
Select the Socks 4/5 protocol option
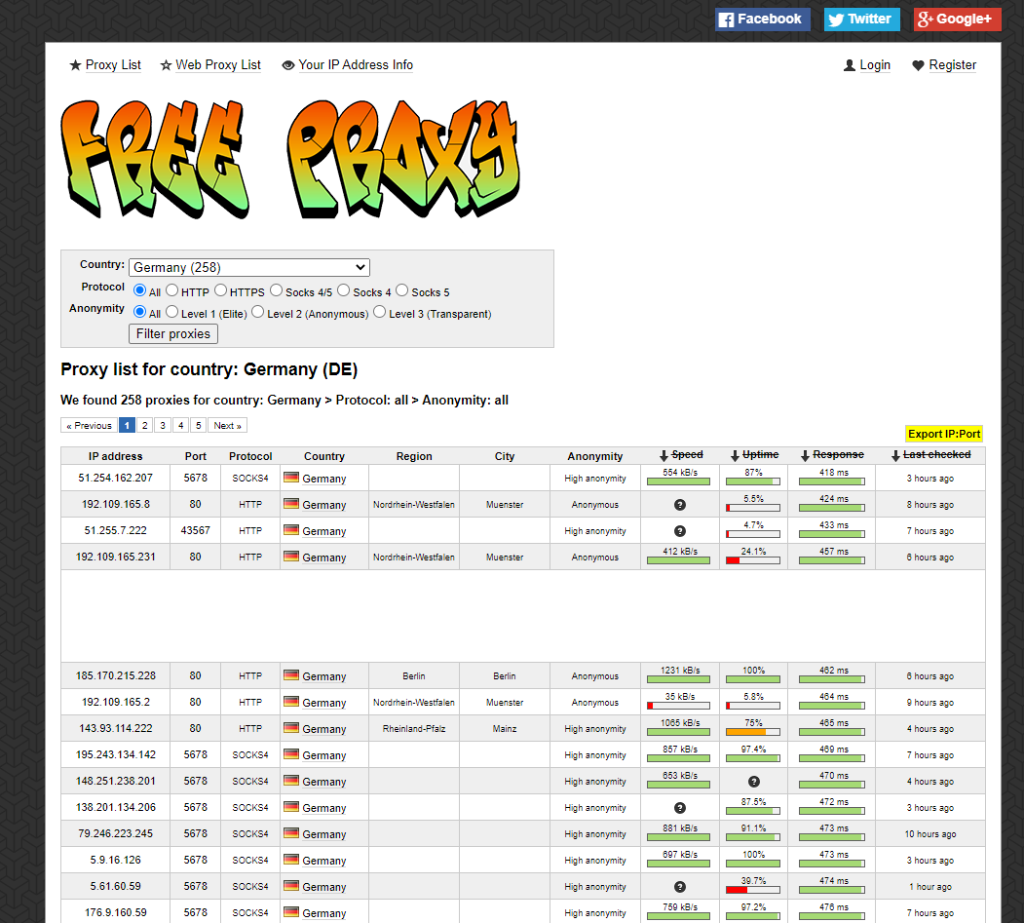[276, 290]
